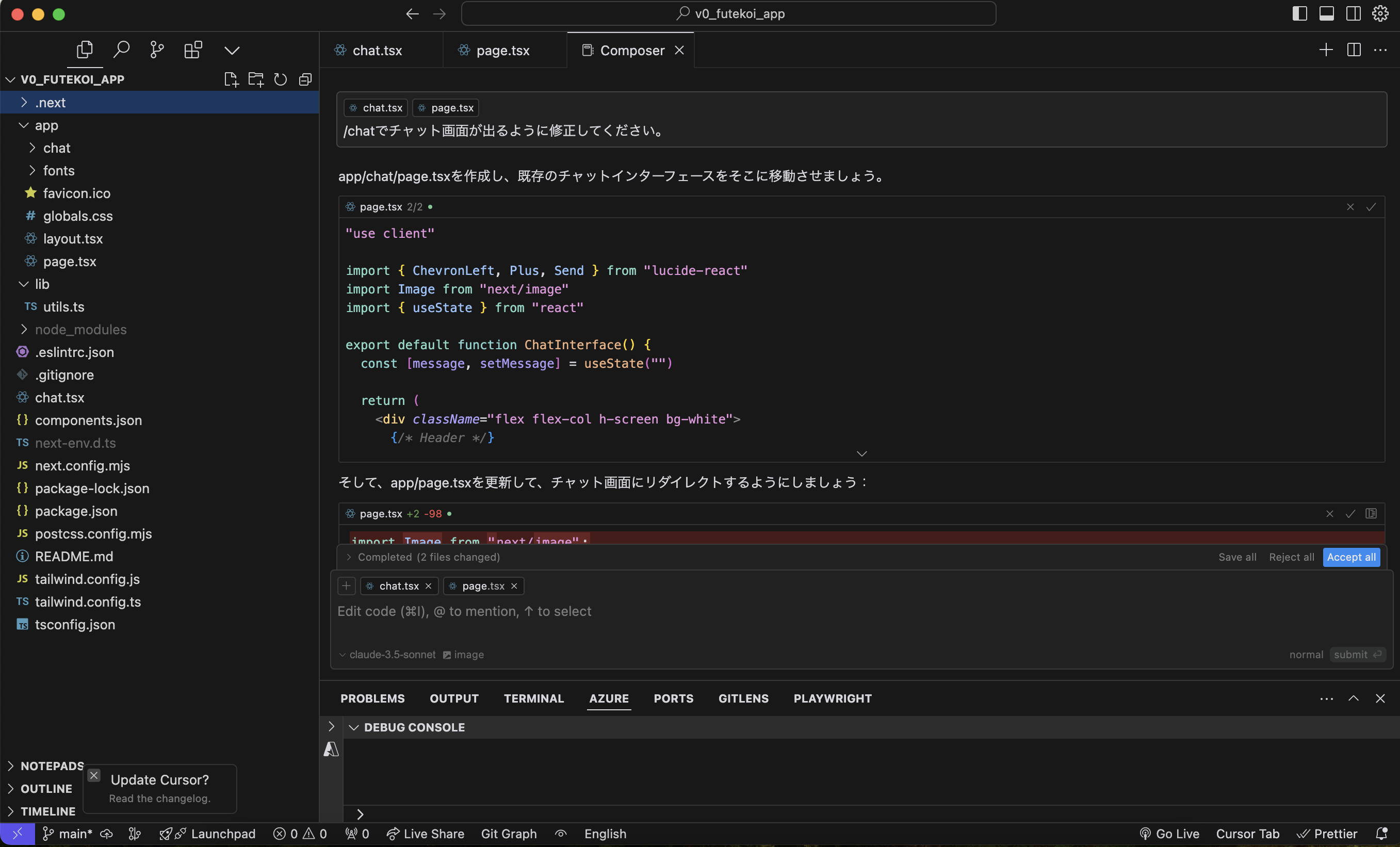Viewport: 1400px width, 847px height.
Task: Click the Accept all button
Action: (1351, 557)
